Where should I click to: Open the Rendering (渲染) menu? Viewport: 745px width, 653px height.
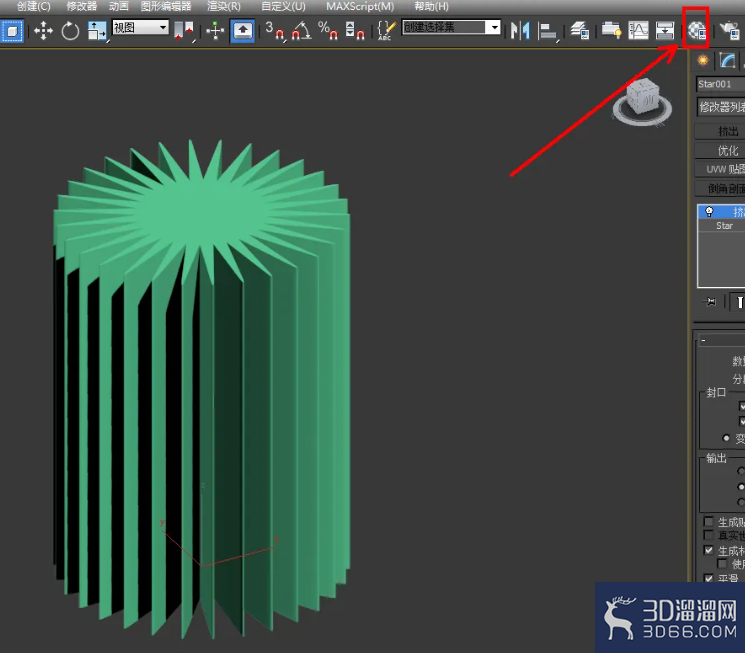[x=224, y=6]
